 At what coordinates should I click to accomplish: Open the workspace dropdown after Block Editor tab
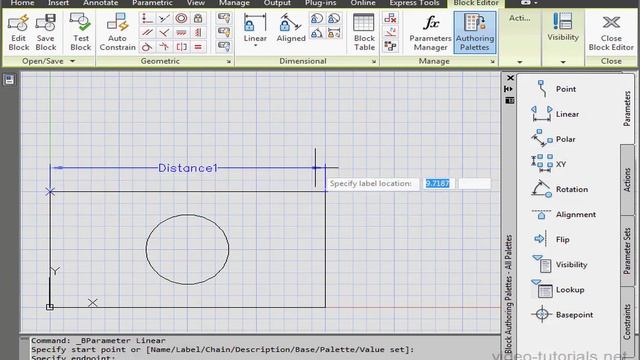click(529, 3)
